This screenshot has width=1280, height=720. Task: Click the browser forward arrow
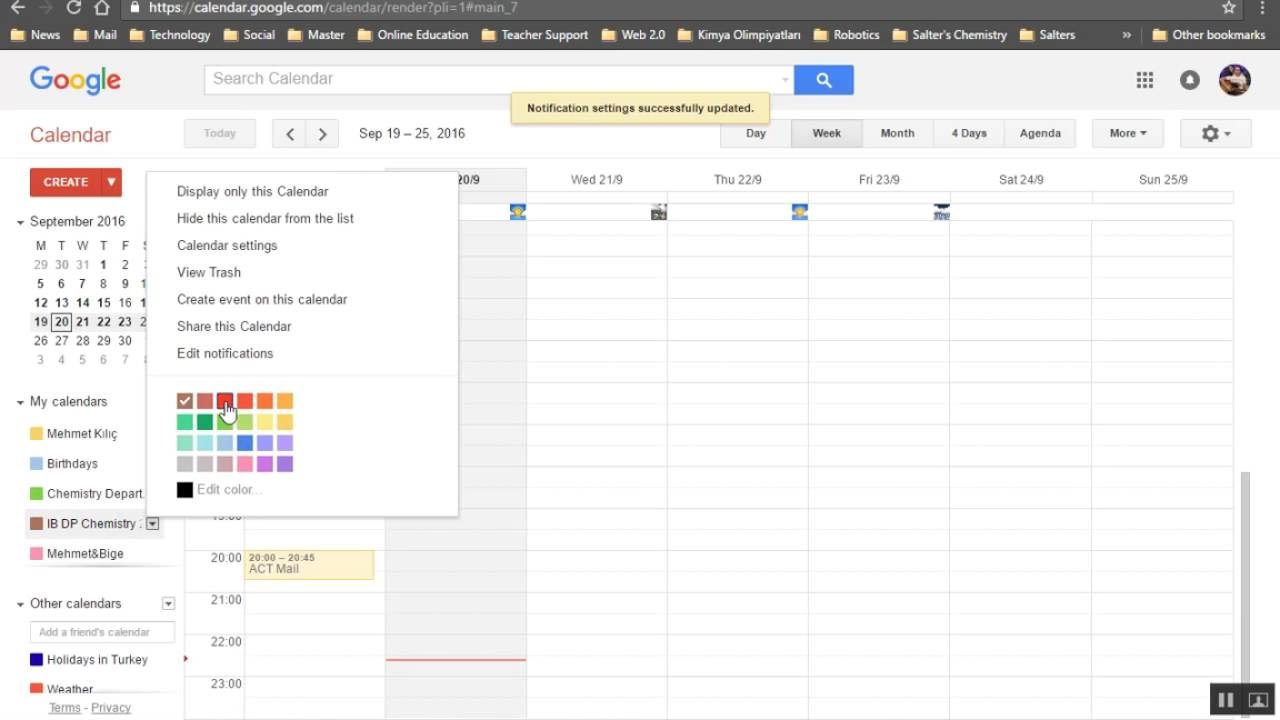click(44, 8)
